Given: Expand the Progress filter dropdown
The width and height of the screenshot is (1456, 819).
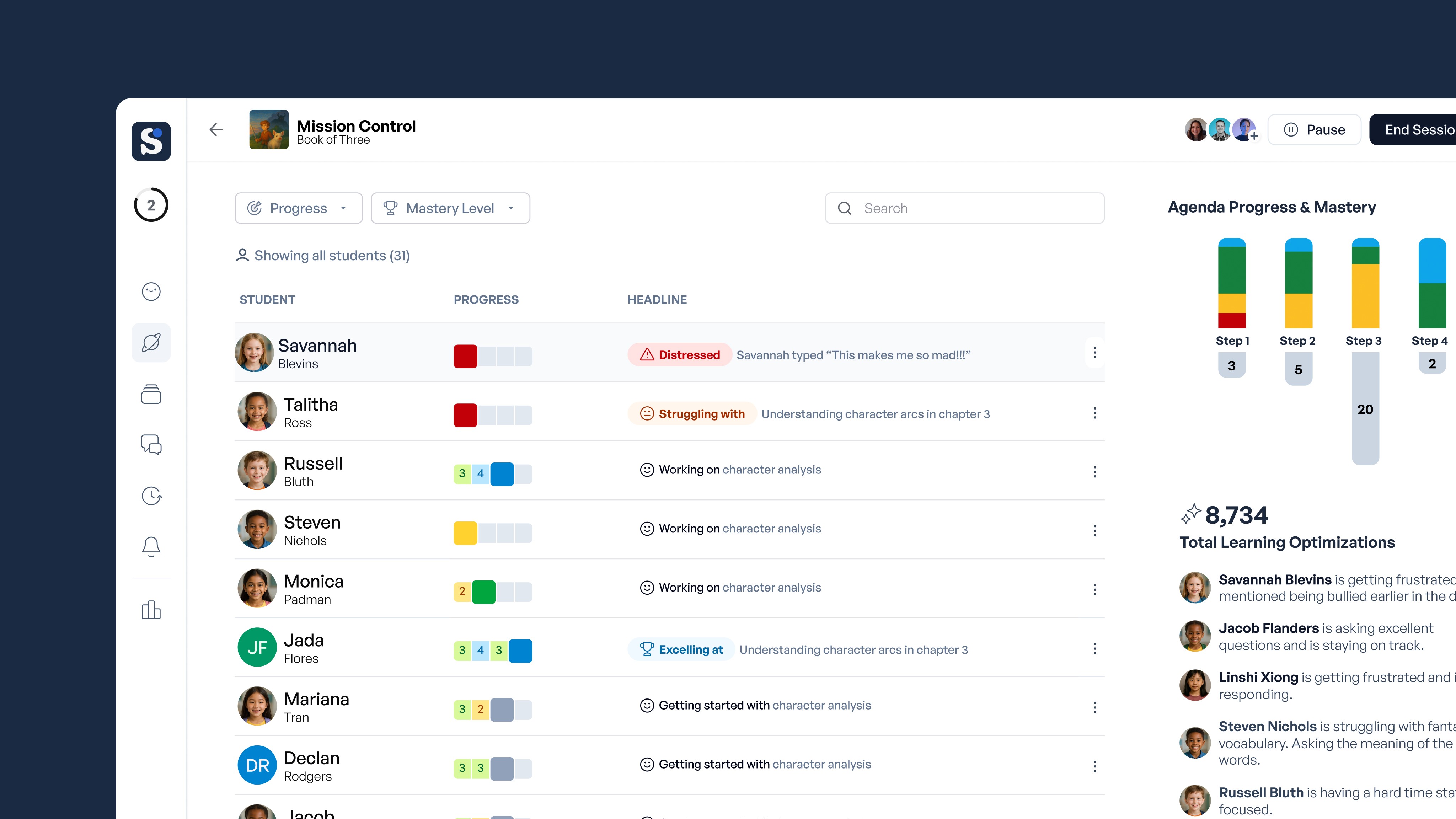Looking at the screenshot, I should coord(299,208).
